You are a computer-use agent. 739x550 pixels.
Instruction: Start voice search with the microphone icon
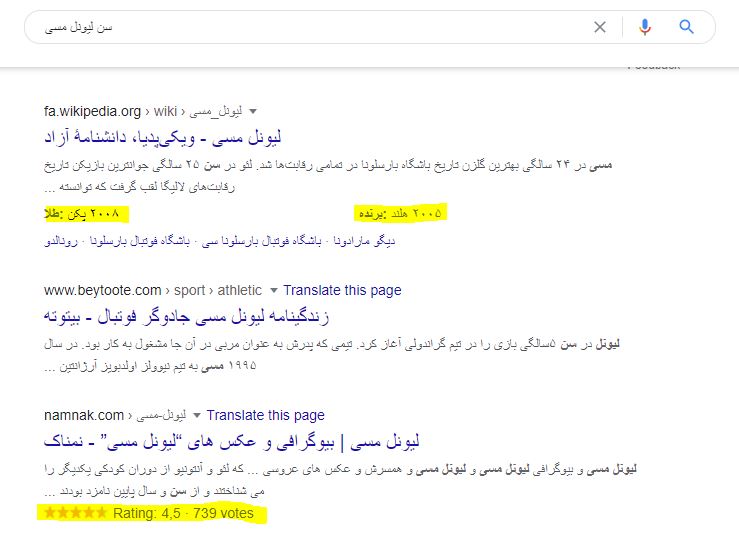click(645, 27)
